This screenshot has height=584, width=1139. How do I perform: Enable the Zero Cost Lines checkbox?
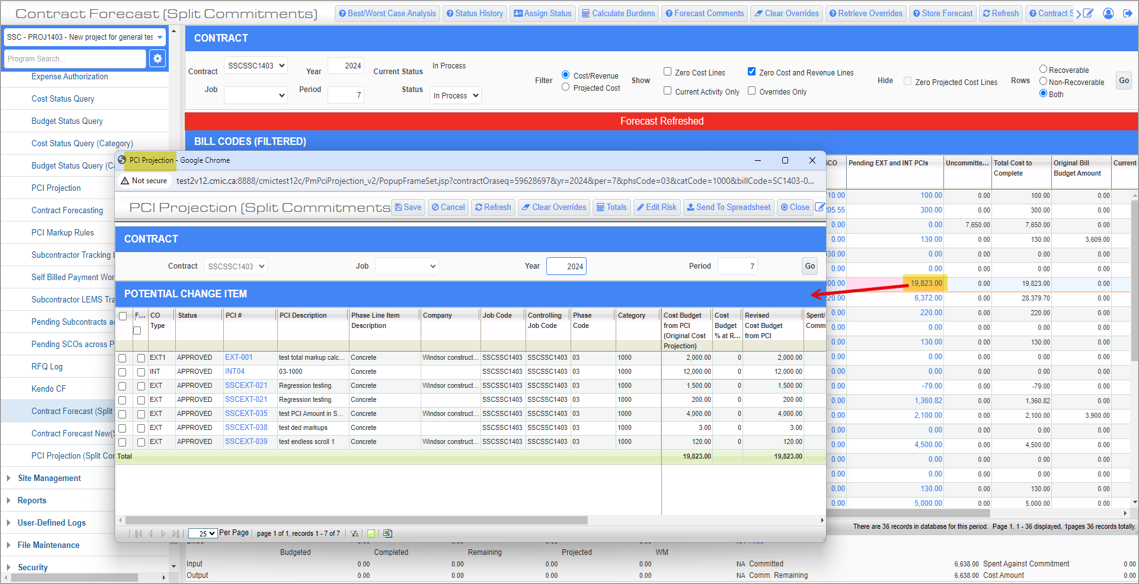668,72
